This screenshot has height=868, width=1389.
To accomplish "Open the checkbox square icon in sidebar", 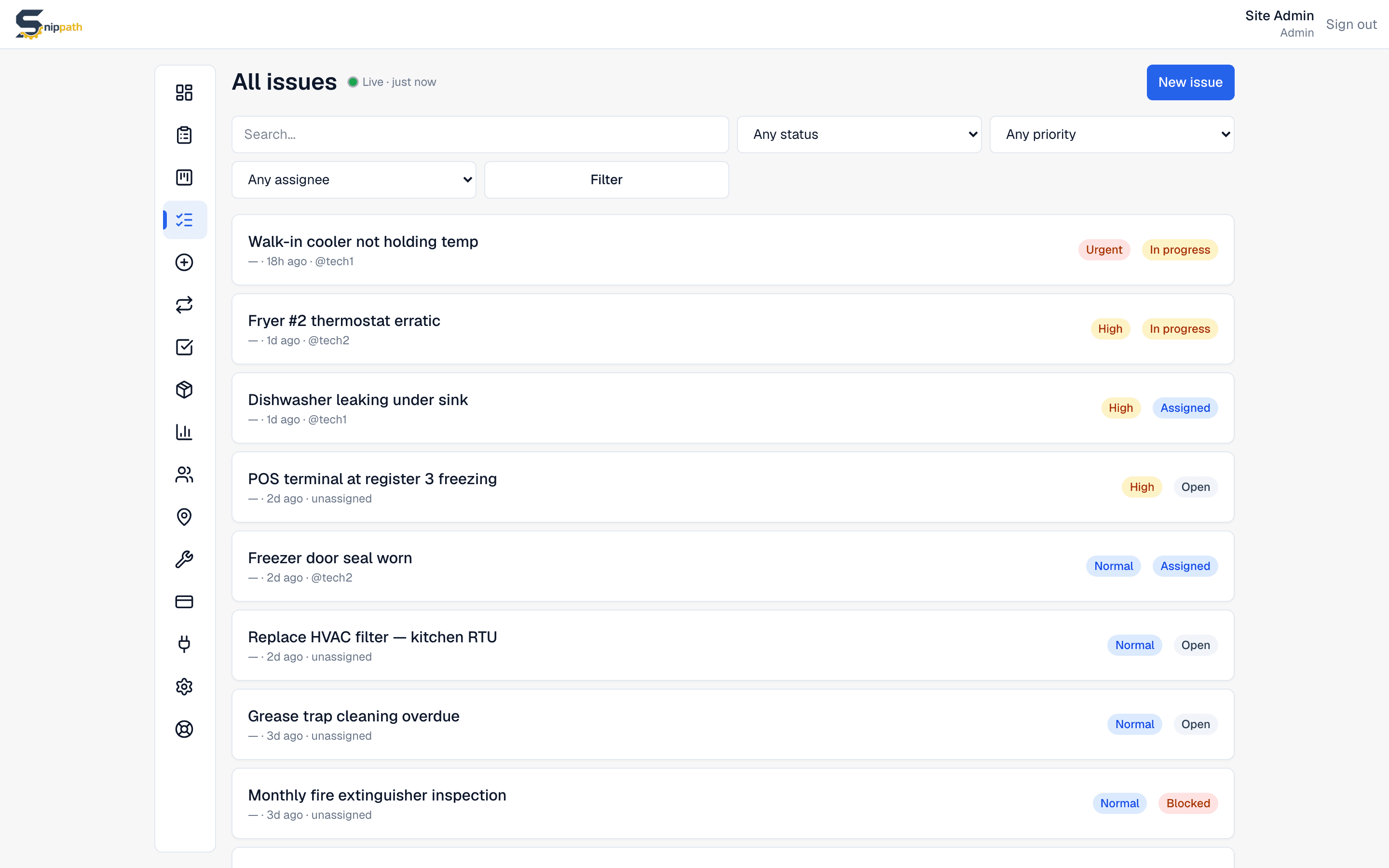I will coord(184,347).
